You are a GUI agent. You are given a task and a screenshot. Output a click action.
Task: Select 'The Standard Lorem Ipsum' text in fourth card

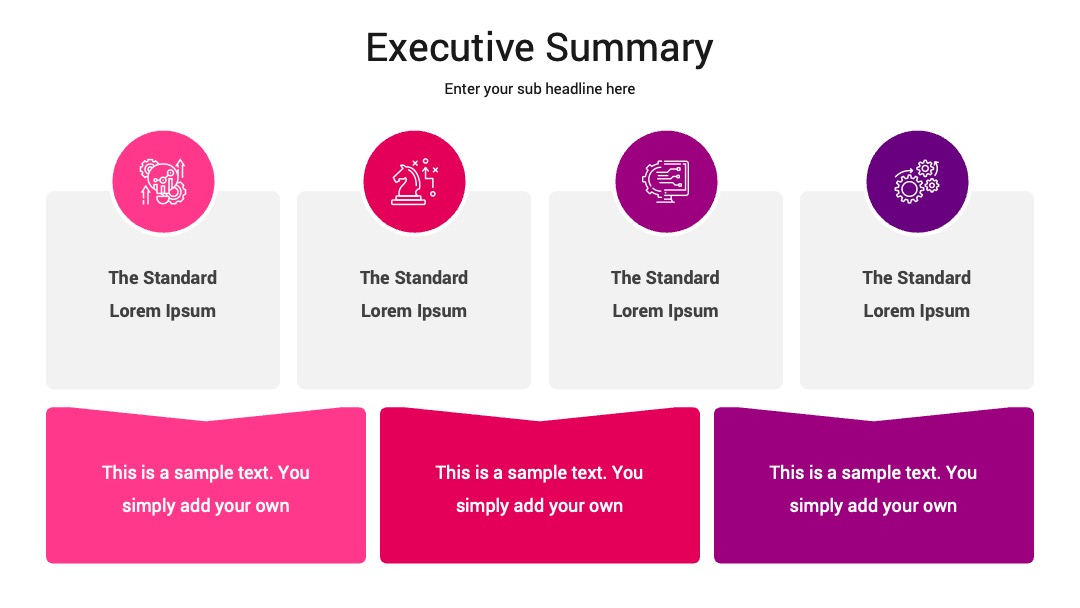[917, 294]
